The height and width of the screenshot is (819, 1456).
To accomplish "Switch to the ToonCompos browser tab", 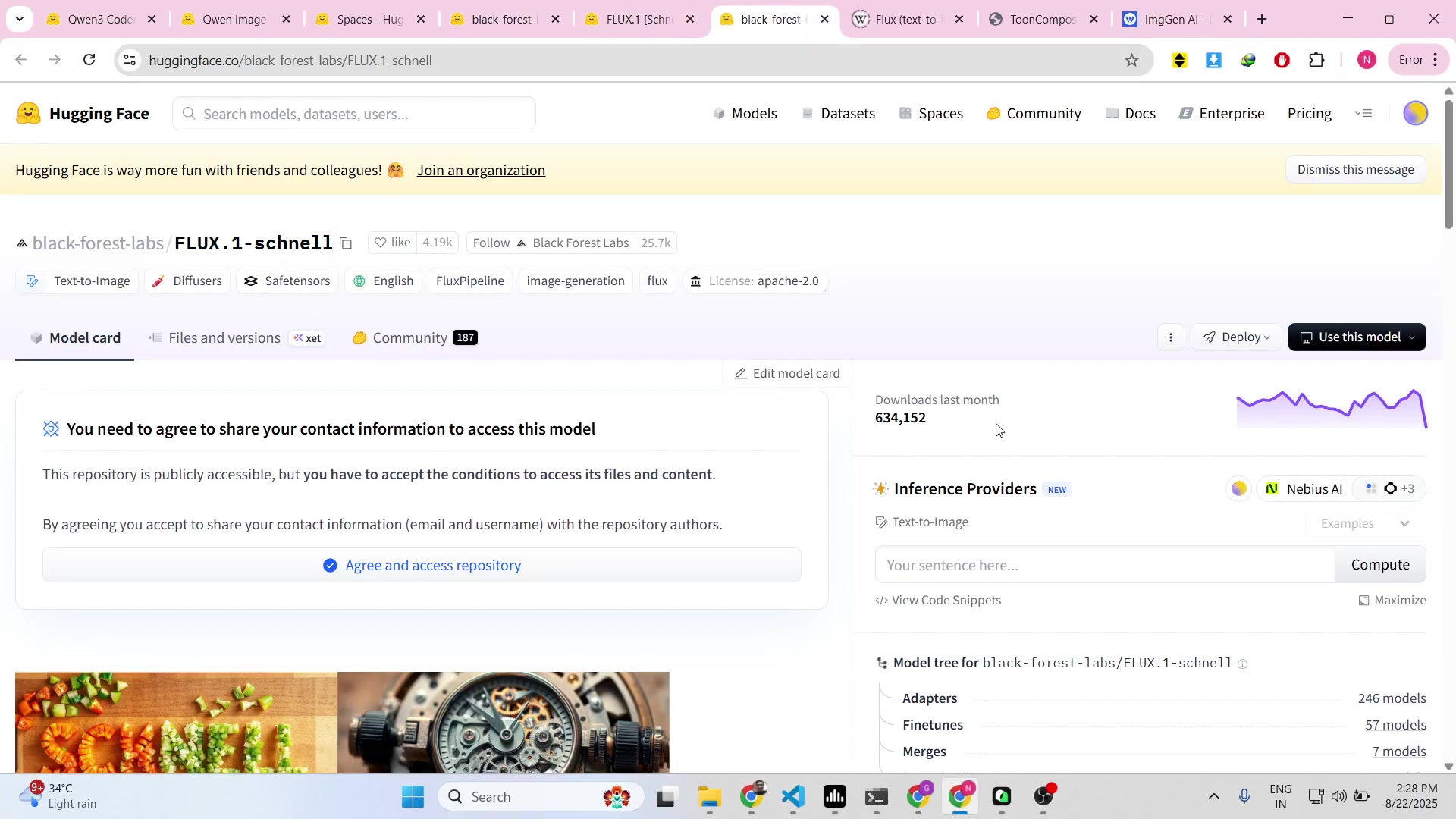I will (x=1043, y=19).
